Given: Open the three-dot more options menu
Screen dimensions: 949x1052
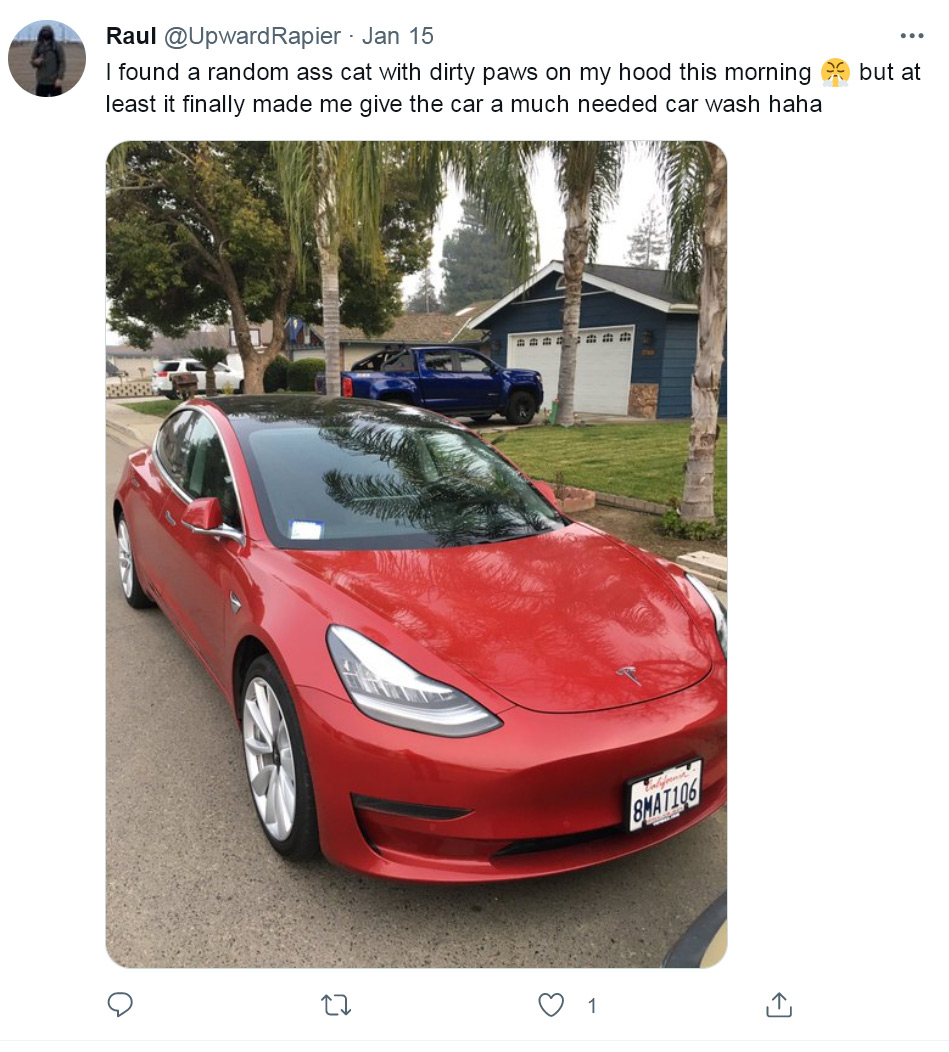Looking at the screenshot, I should [911, 36].
